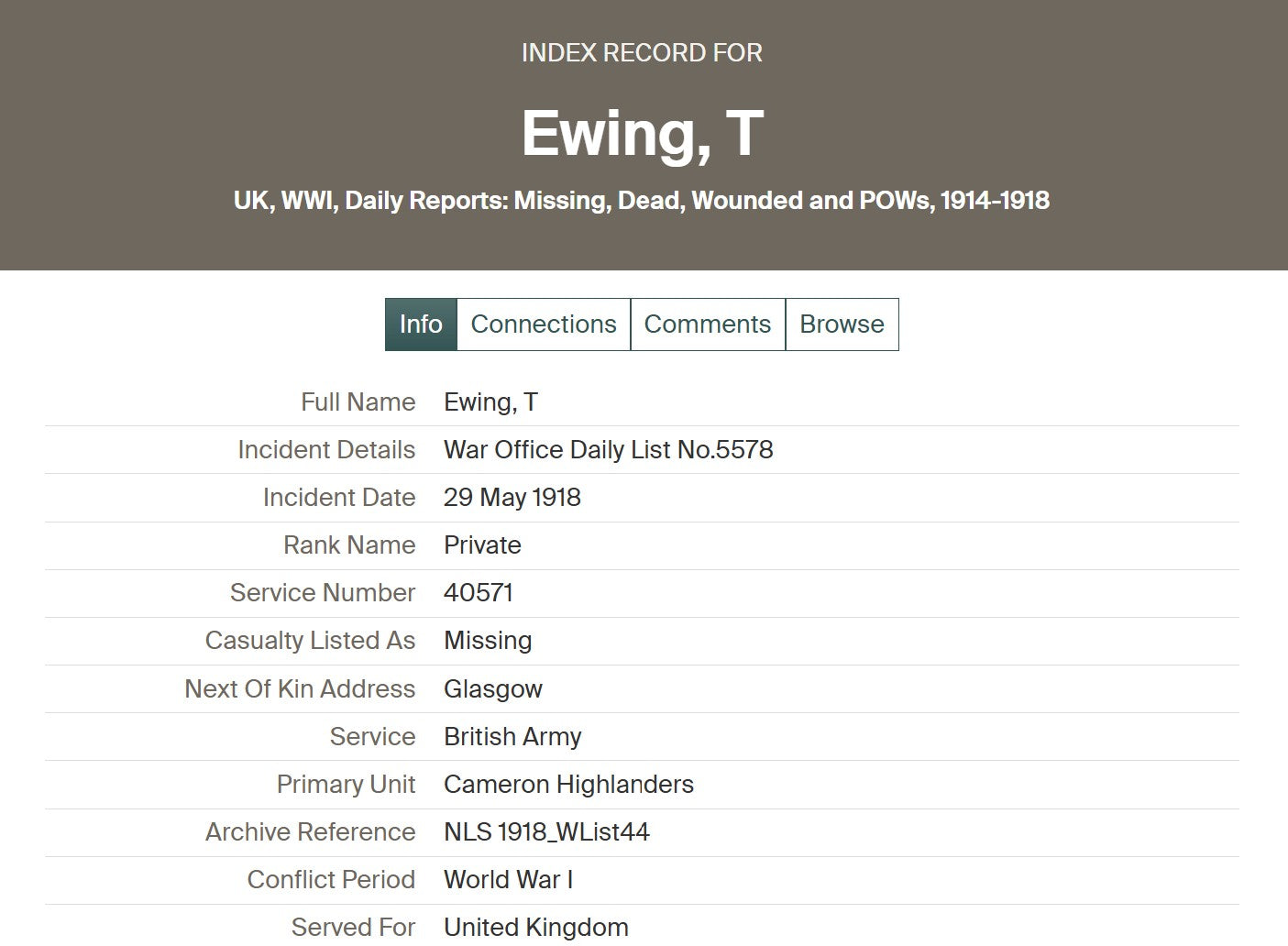Viewport: 1288px width, 946px height.
Task: Click the casualty status 'Missing'
Action: (488, 641)
